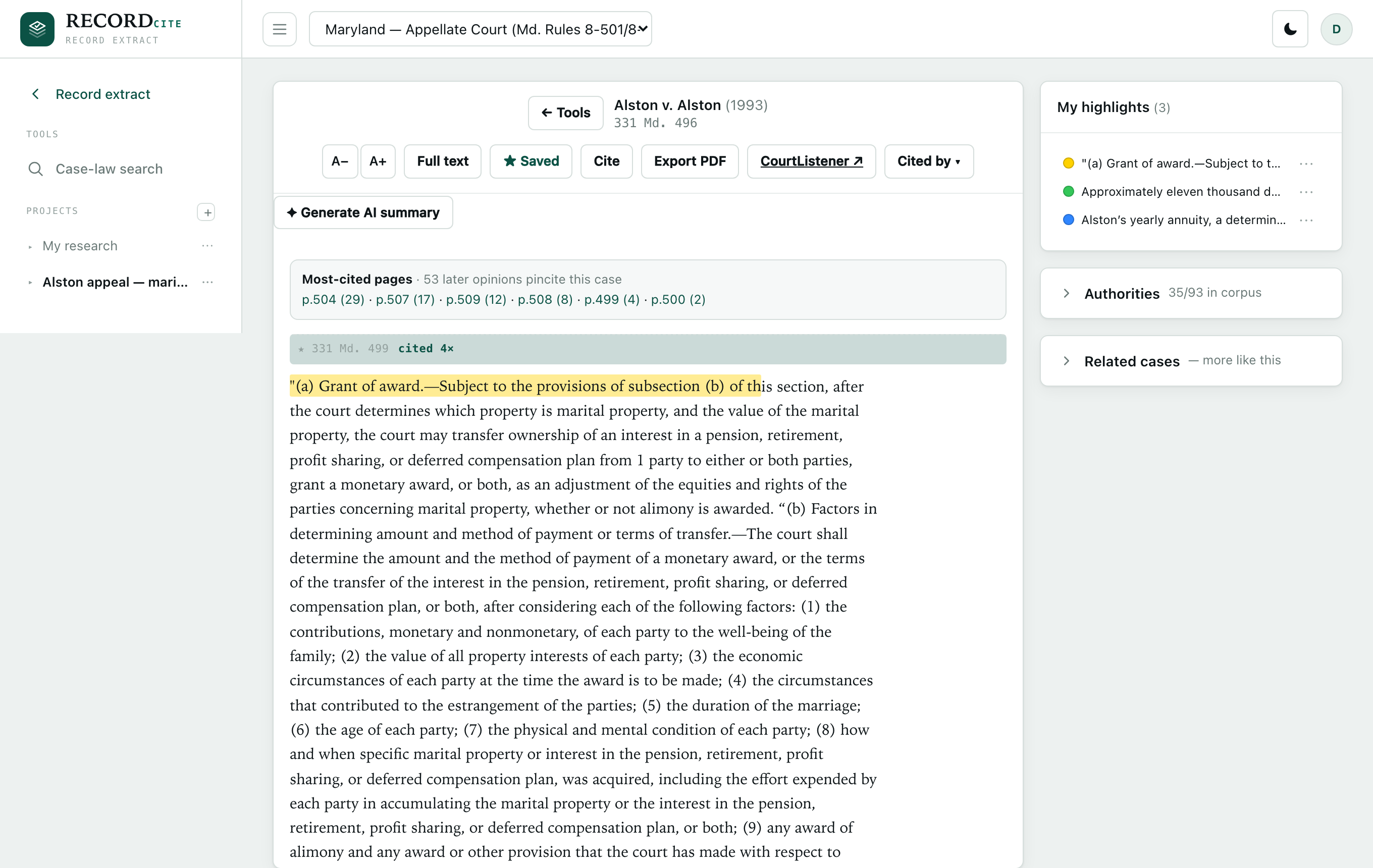This screenshot has height=868, width=1373.
Task: Add a new project with the plus icon
Action: (x=206, y=212)
